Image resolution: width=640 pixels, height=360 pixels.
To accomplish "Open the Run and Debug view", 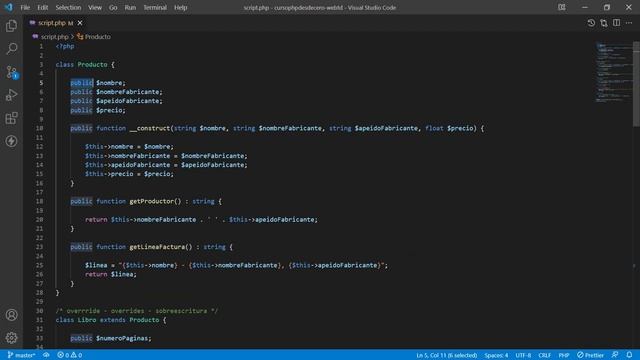I will pyautogui.click(x=11, y=95).
